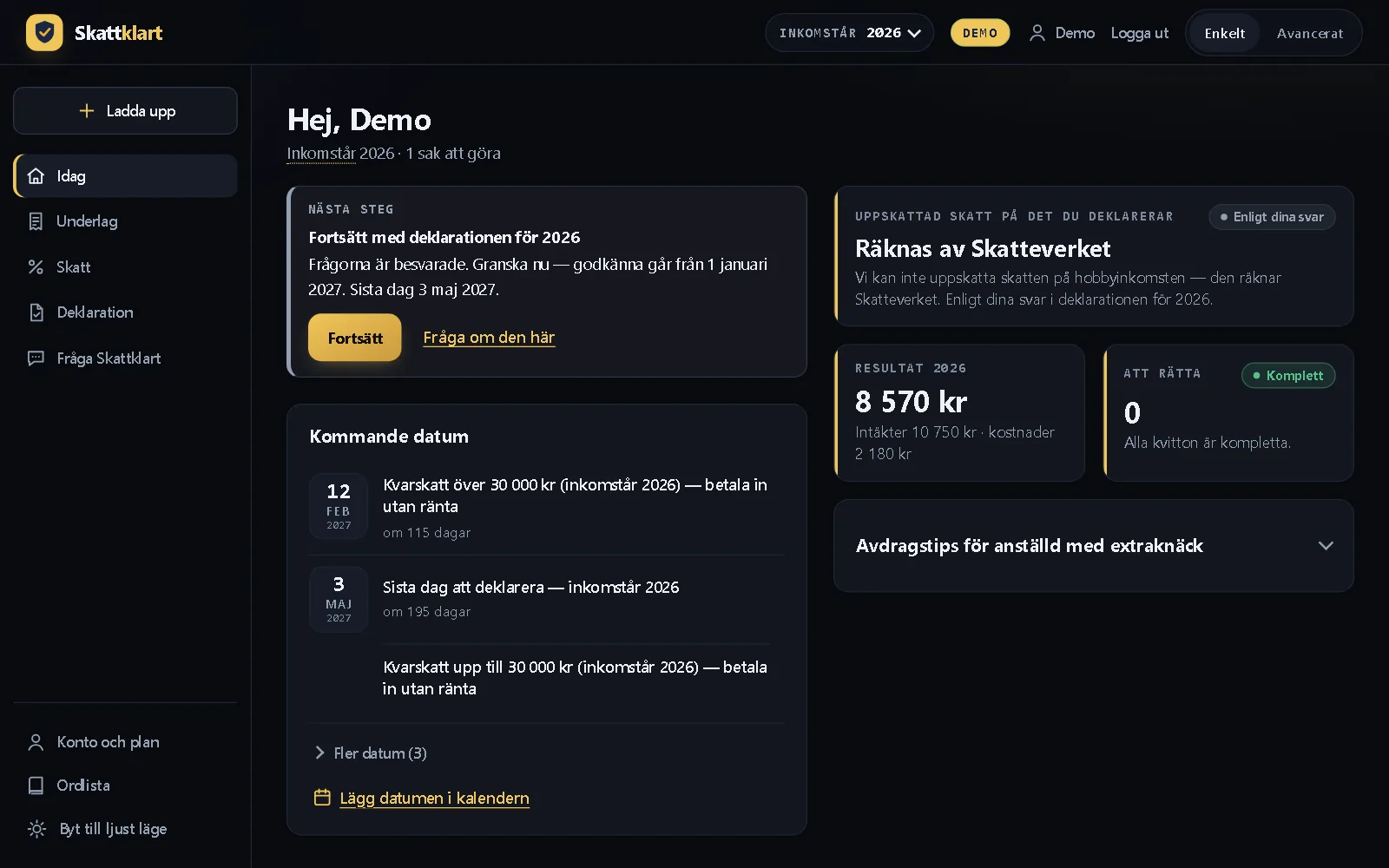Select Enkelt view mode
Screen dimensions: 1389x868
click(x=1224, y=33)
